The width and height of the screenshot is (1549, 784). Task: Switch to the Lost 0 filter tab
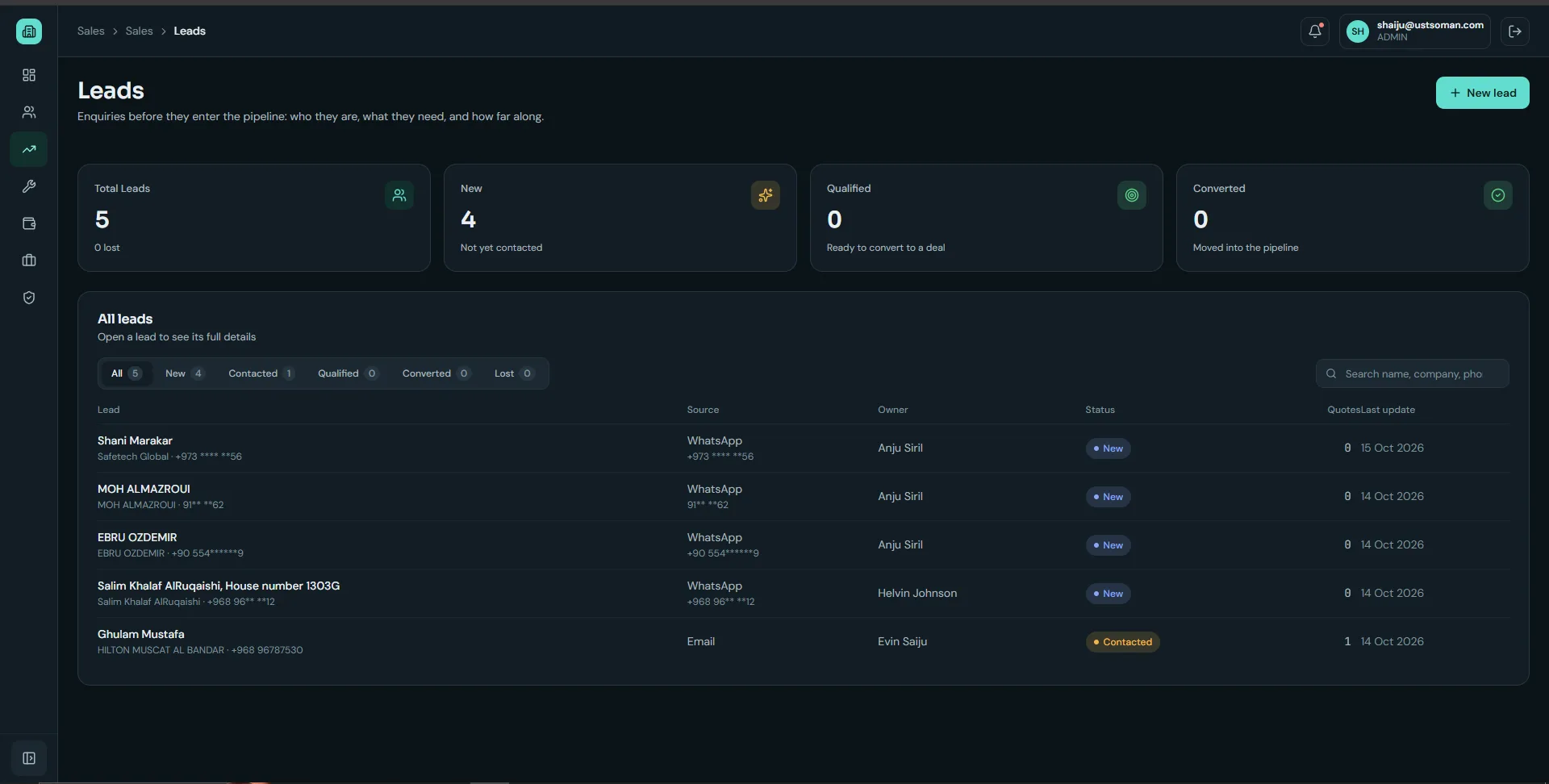[x=514, y=373]
